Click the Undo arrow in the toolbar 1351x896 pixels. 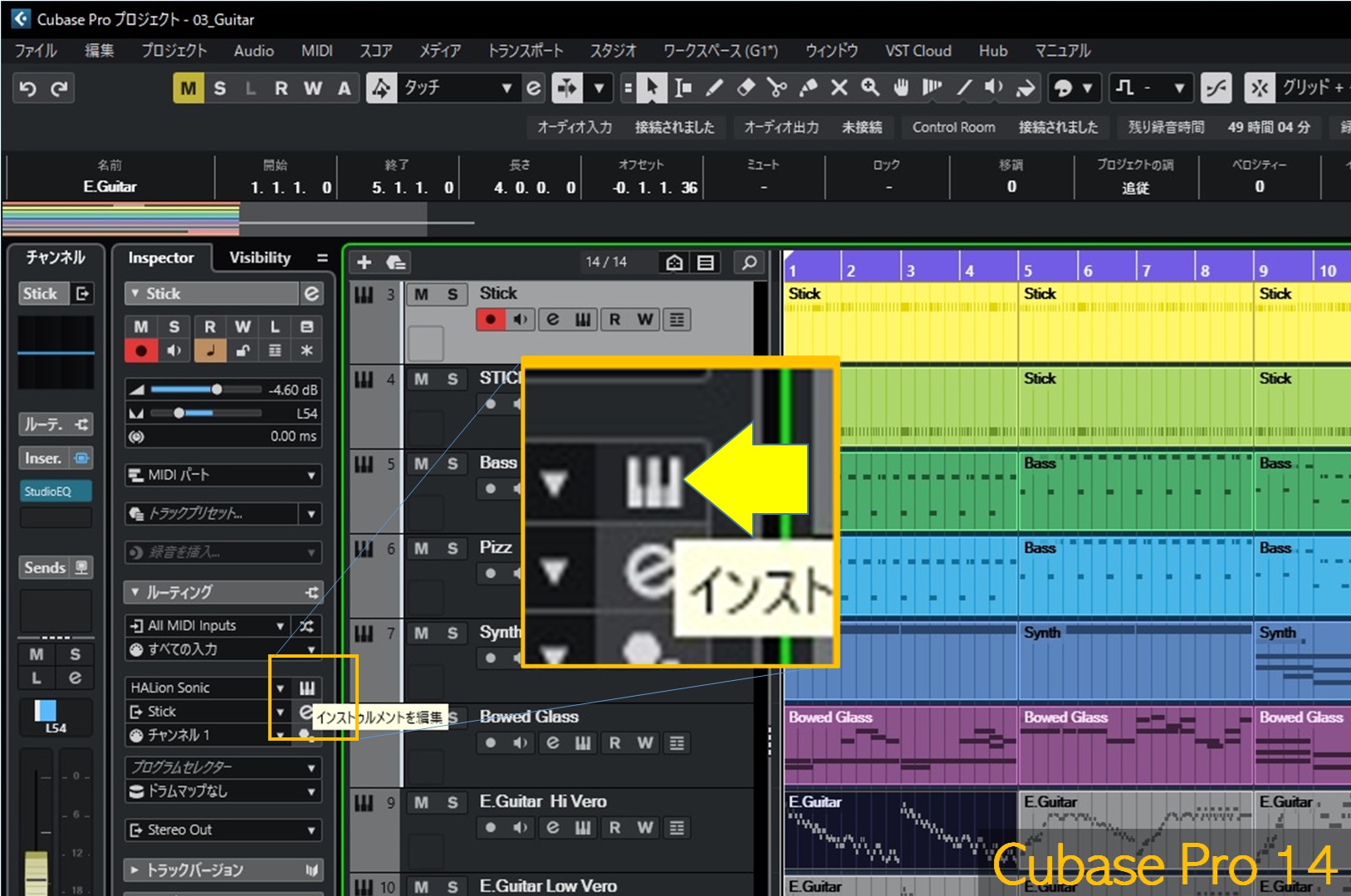pyautogui.click(x=27, y=88)
